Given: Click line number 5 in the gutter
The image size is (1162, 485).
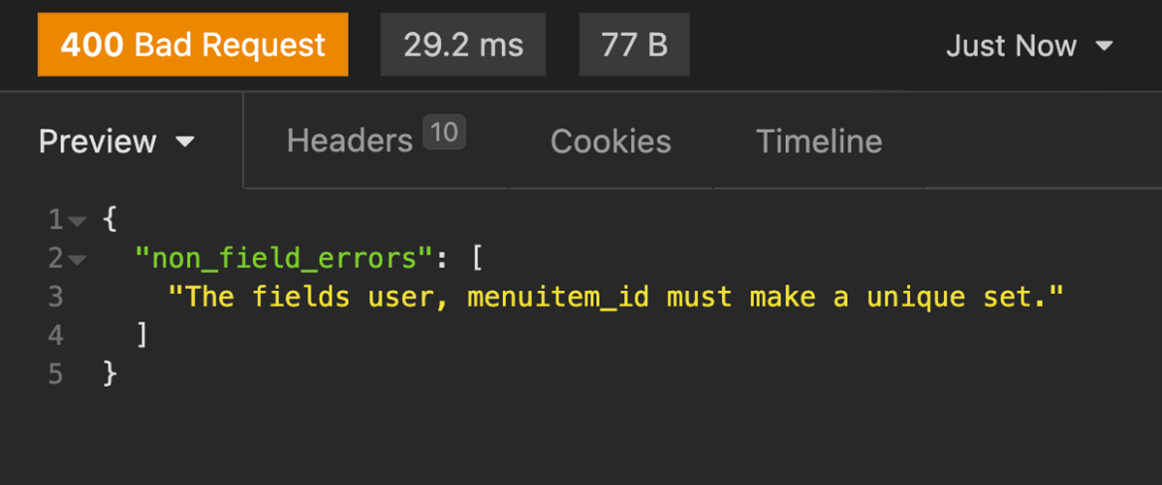Looking at the screenshot, I should coord(55,374).
